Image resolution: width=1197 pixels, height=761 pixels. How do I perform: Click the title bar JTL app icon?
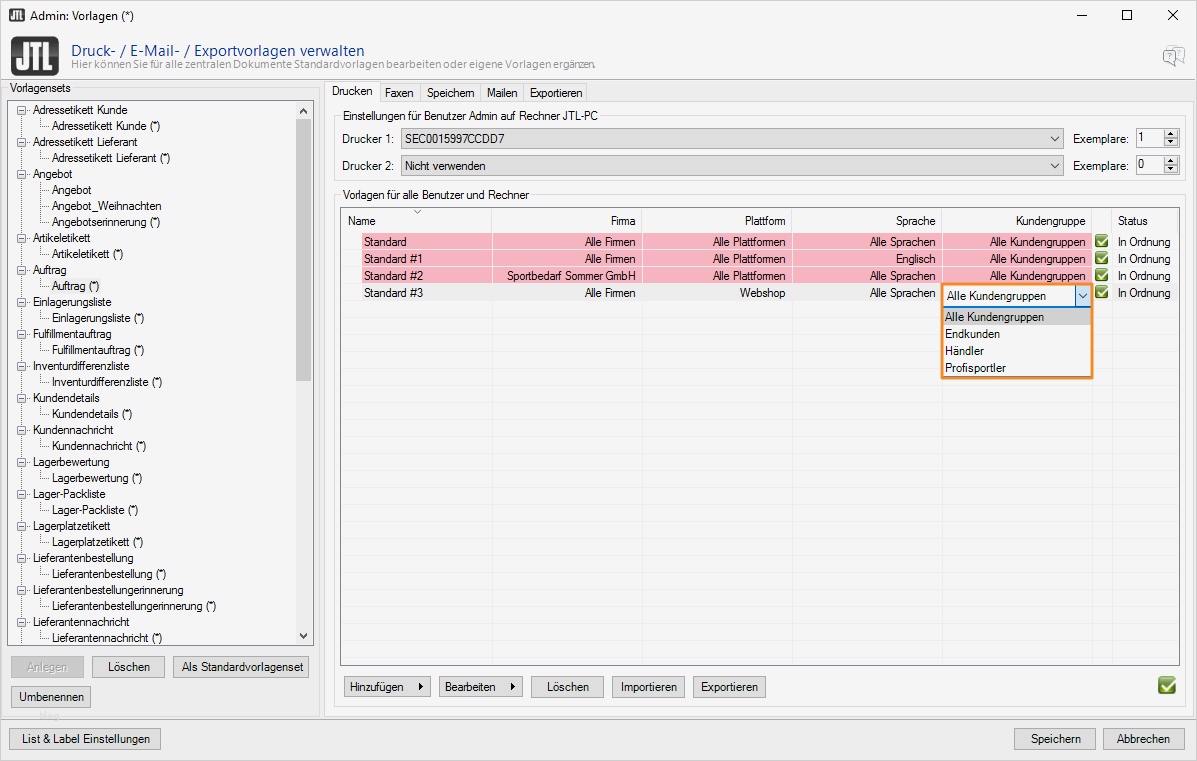[16, 15]
